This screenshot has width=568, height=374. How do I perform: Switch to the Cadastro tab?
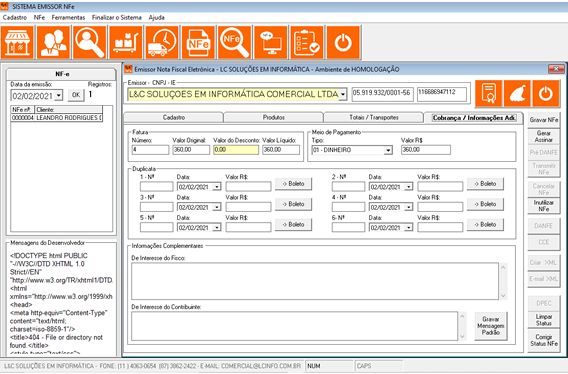pyautogui.click(x=174, y=118)
